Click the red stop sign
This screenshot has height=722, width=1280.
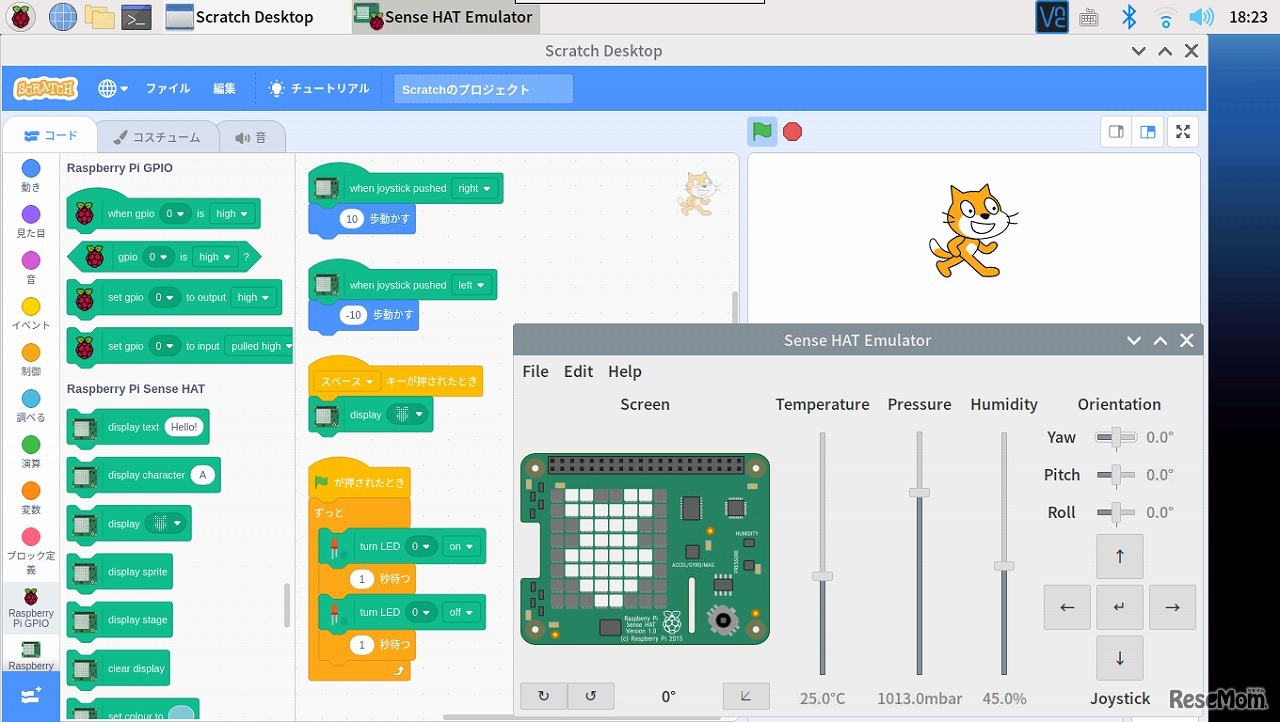click(792, 131)
